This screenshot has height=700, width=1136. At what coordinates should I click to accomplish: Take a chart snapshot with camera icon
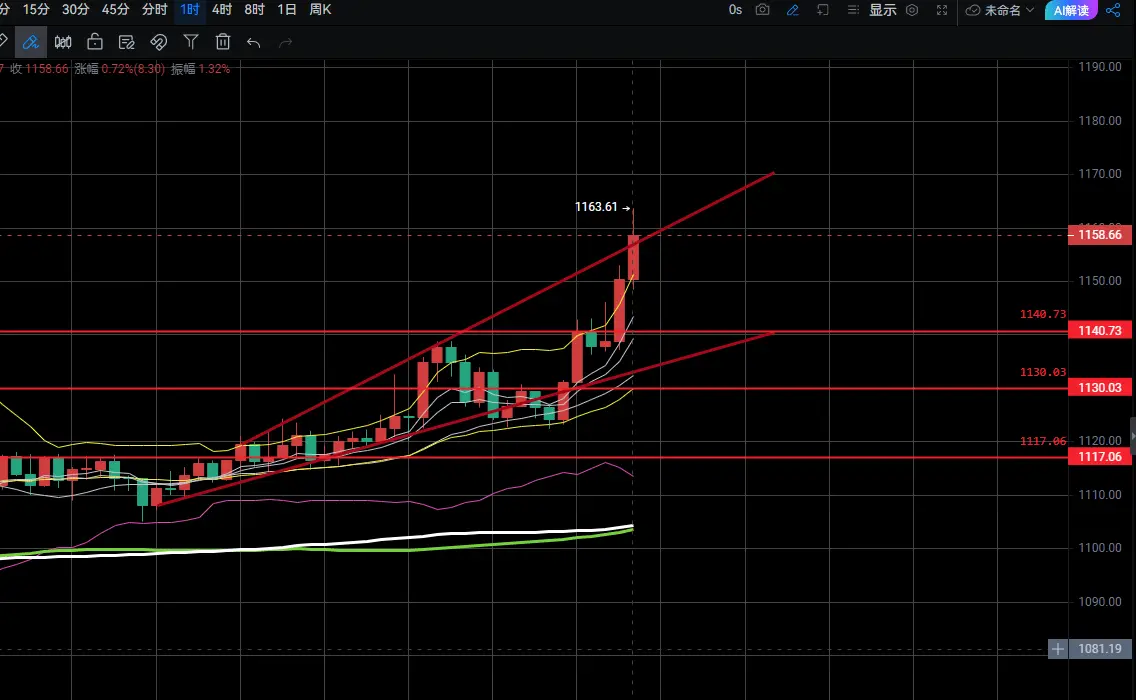pos(762,10)
